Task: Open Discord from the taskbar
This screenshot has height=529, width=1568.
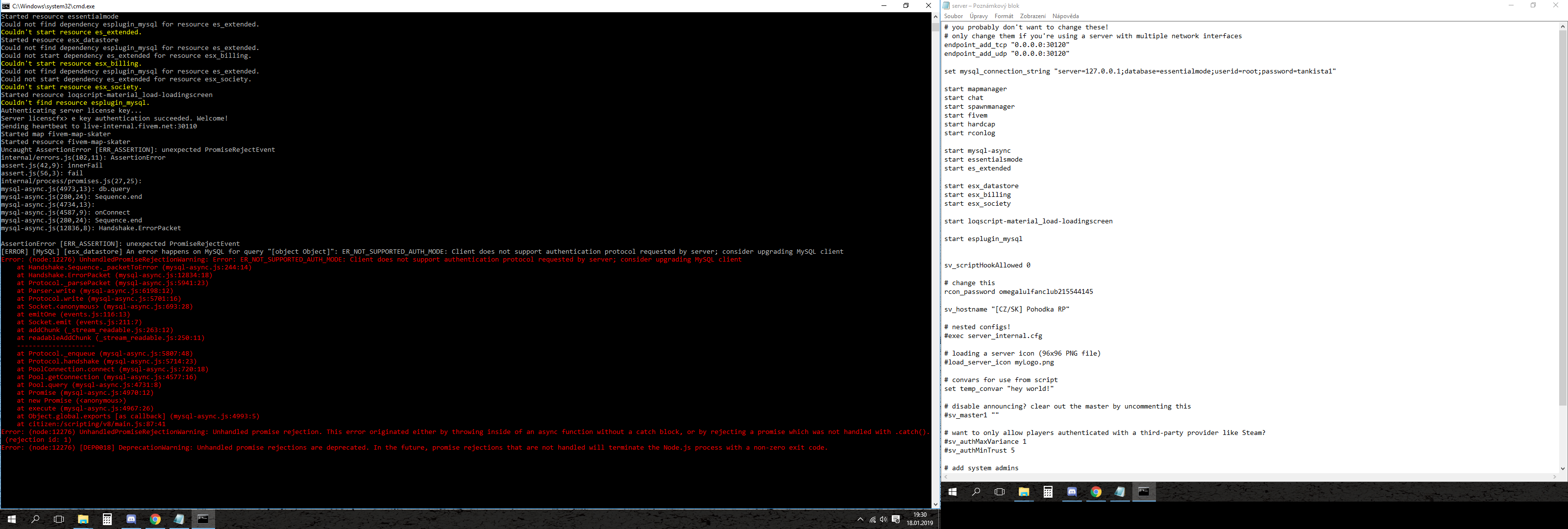Action: click(131, 520)
